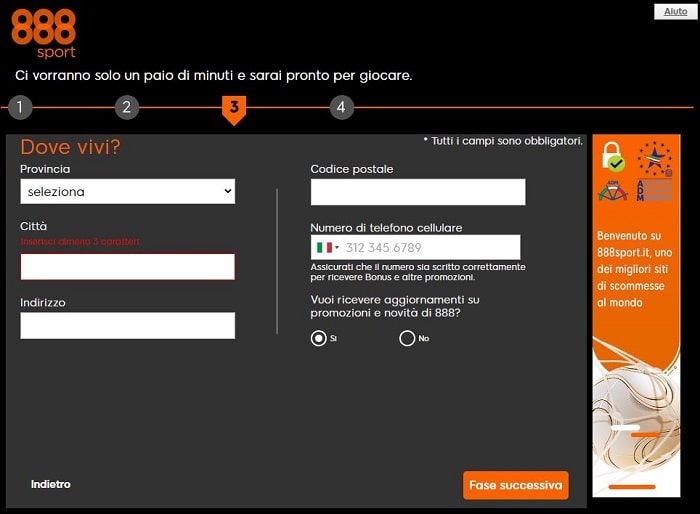Click the Indirizzo input field
The image size is (700, 514).
(128, 326)
